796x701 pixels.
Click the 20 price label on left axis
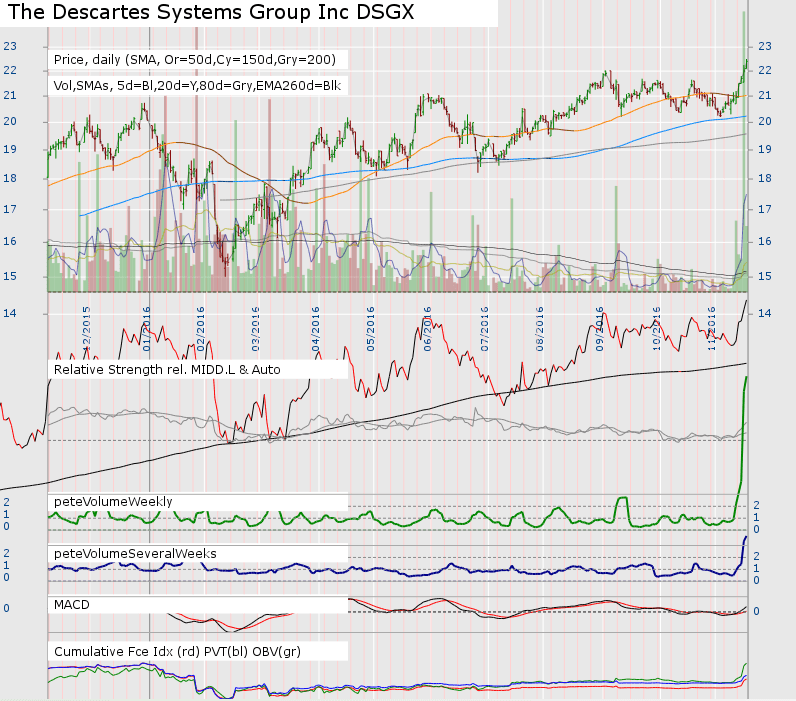(x=10, y=121)
